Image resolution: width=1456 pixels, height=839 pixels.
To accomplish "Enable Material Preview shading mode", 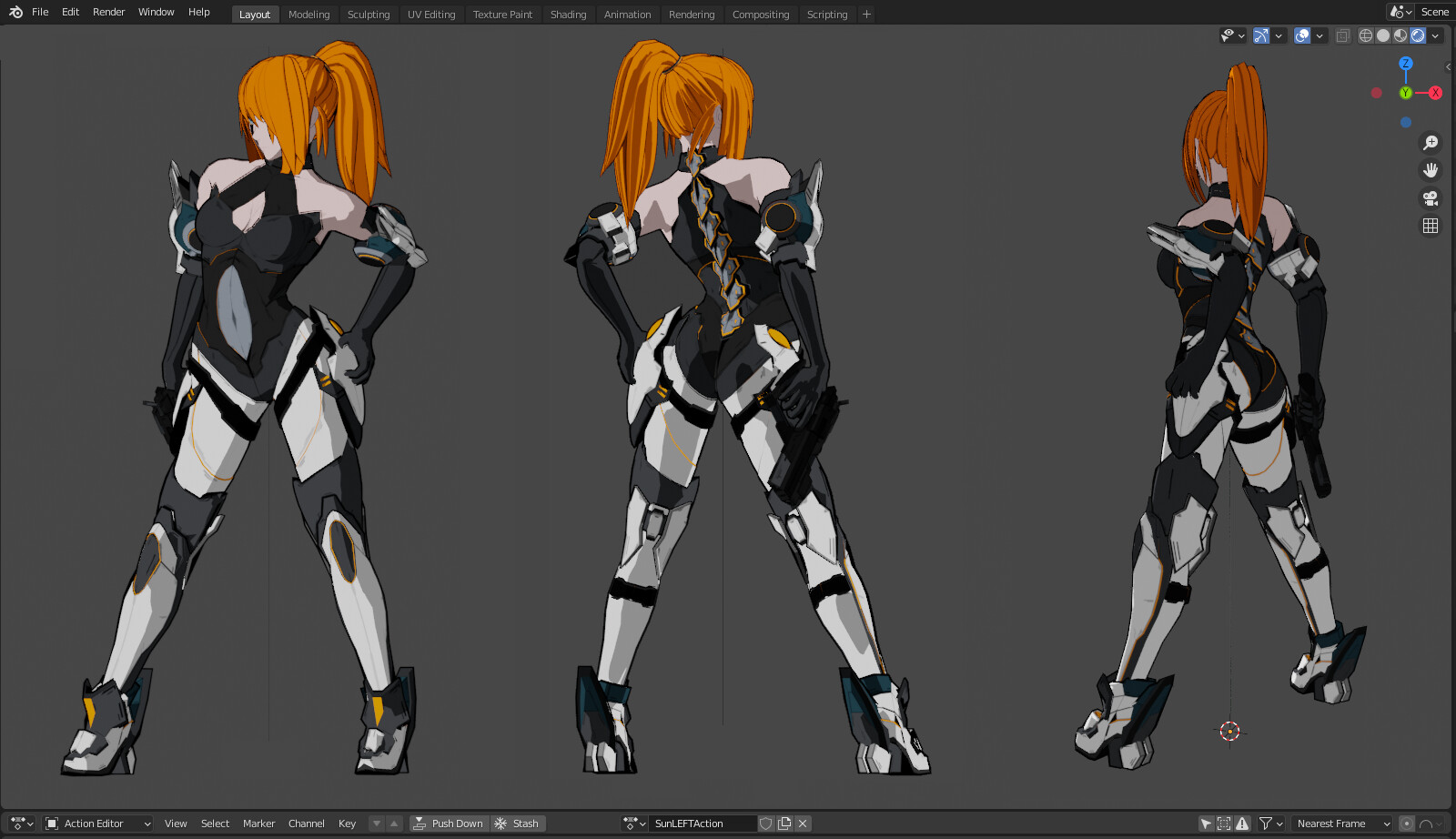I will 1400,35.
